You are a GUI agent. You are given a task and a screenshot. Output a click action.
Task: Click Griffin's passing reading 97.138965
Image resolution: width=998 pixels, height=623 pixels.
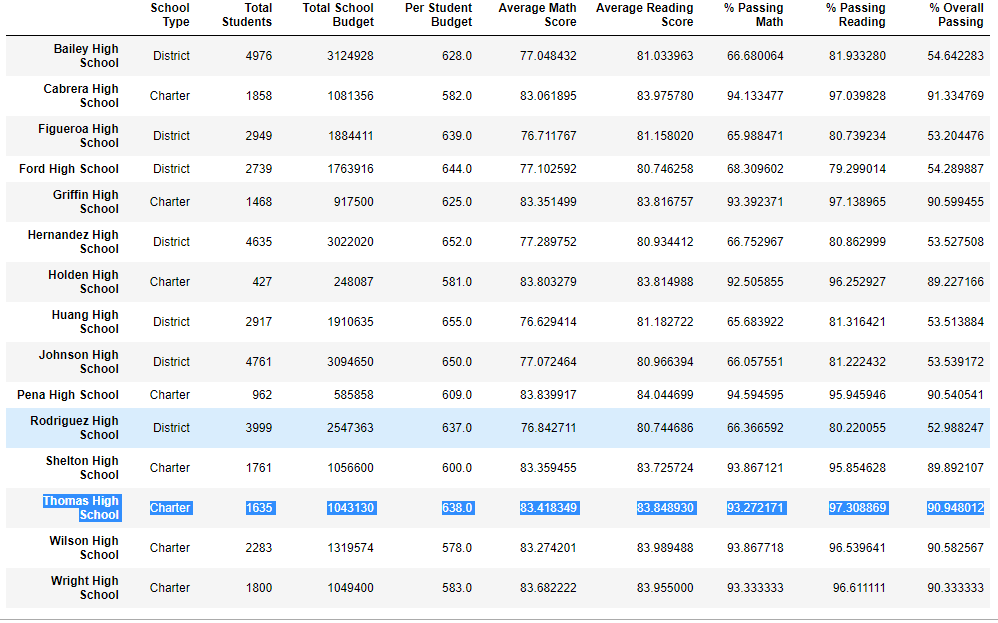[857, 202]
